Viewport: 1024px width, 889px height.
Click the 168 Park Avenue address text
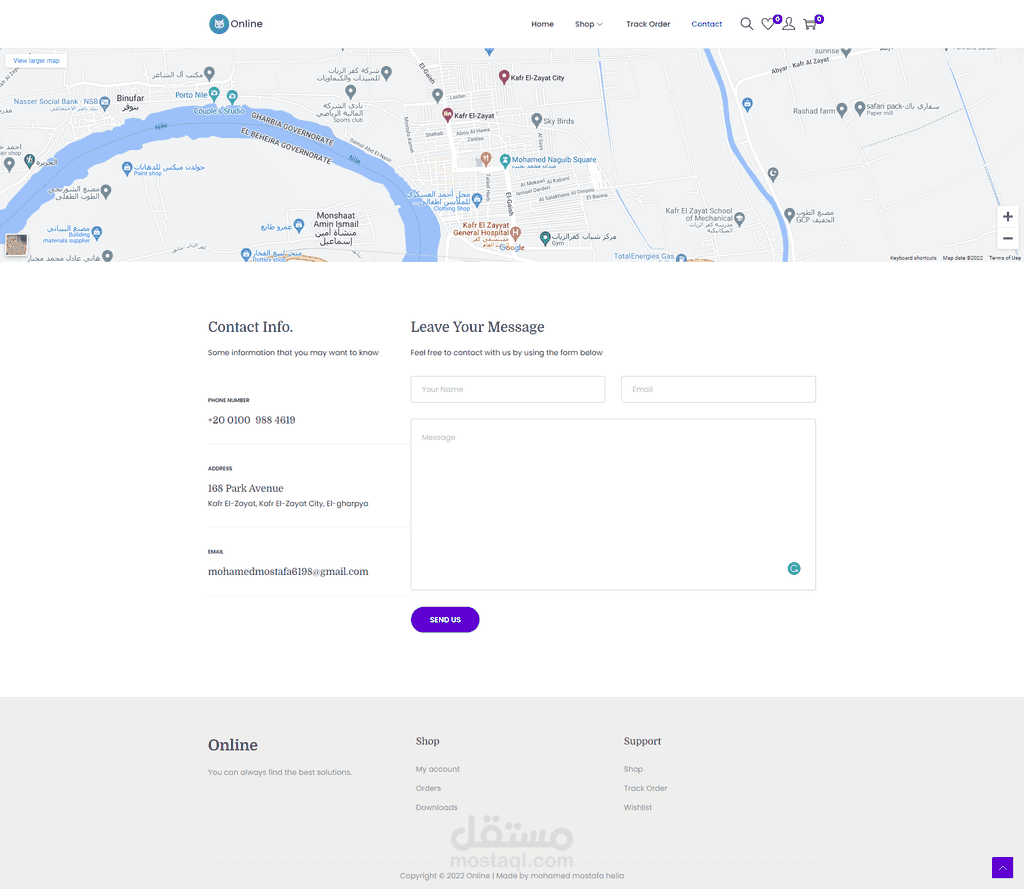pyautogui.click(x=246, y=488)
